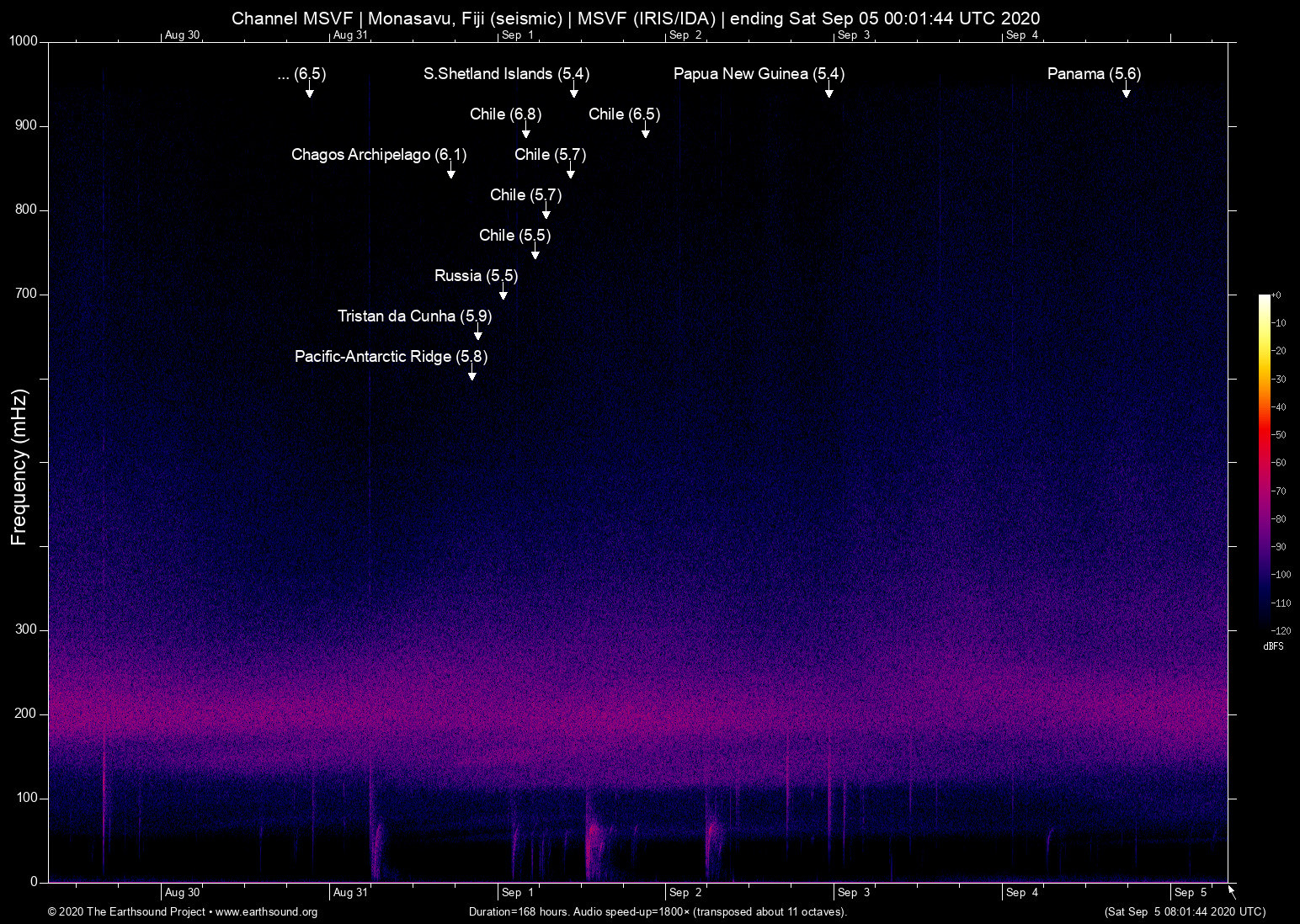
Task: Open the www.earthsound.org link
Action: click(267, 912)
